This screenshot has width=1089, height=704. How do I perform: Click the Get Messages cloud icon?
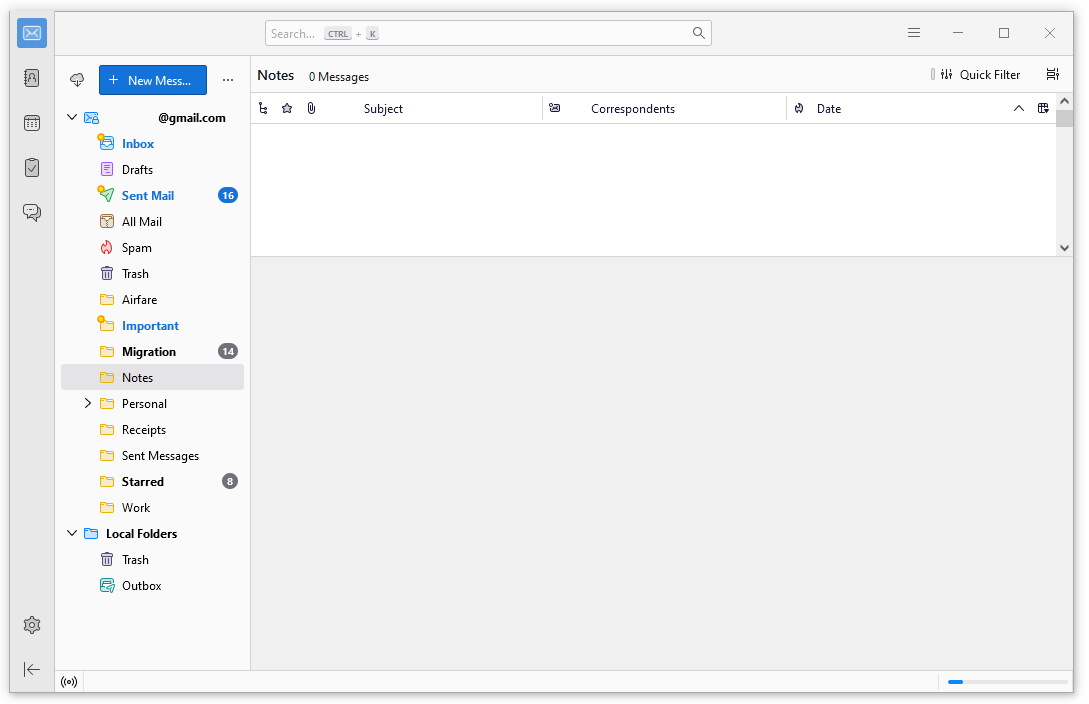click(77, 80)
